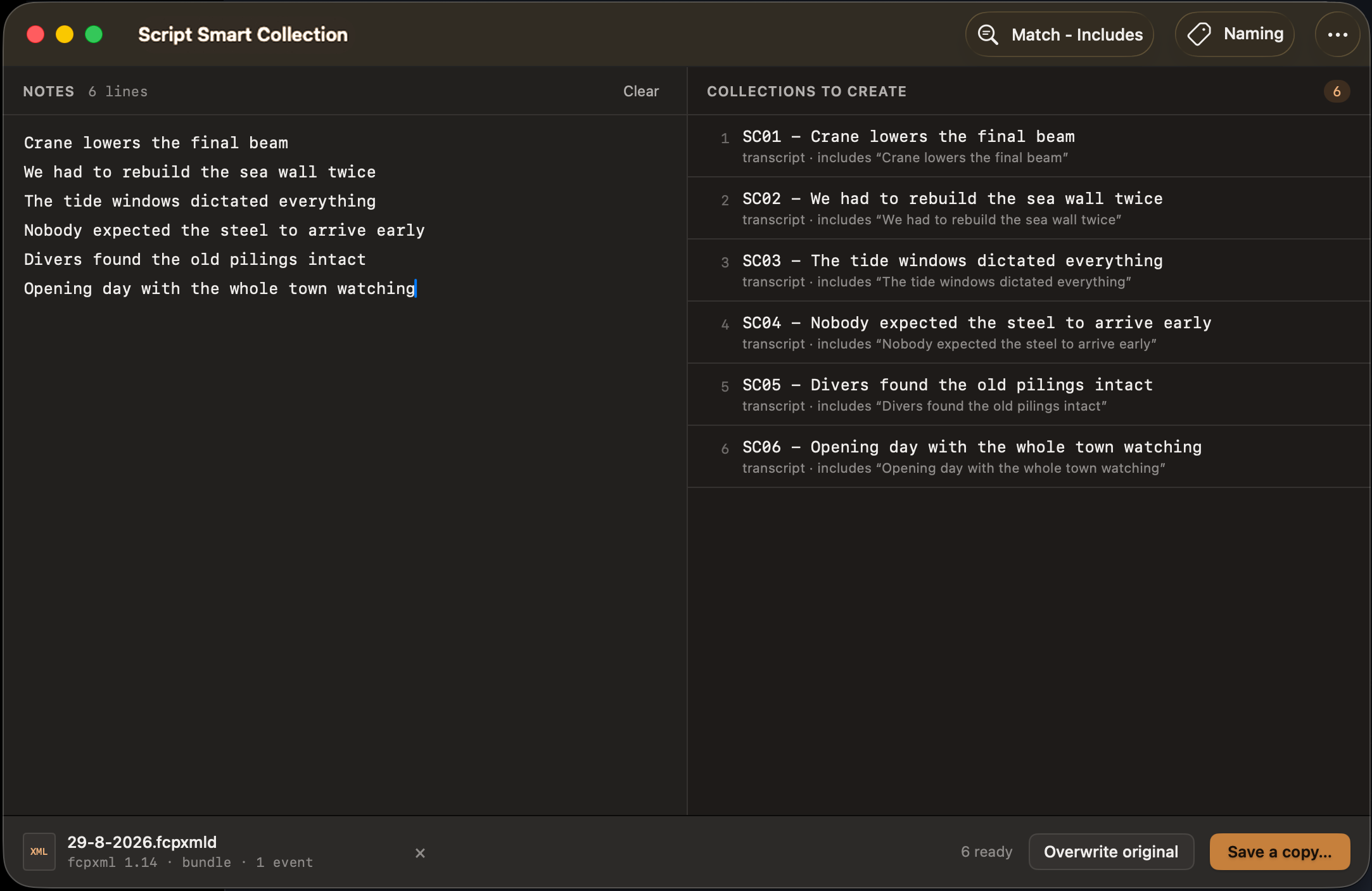Zoom the window with the green button
The width and height of the screenshot is (1372, 891).
pyautogui.click(x=94, y=34)
